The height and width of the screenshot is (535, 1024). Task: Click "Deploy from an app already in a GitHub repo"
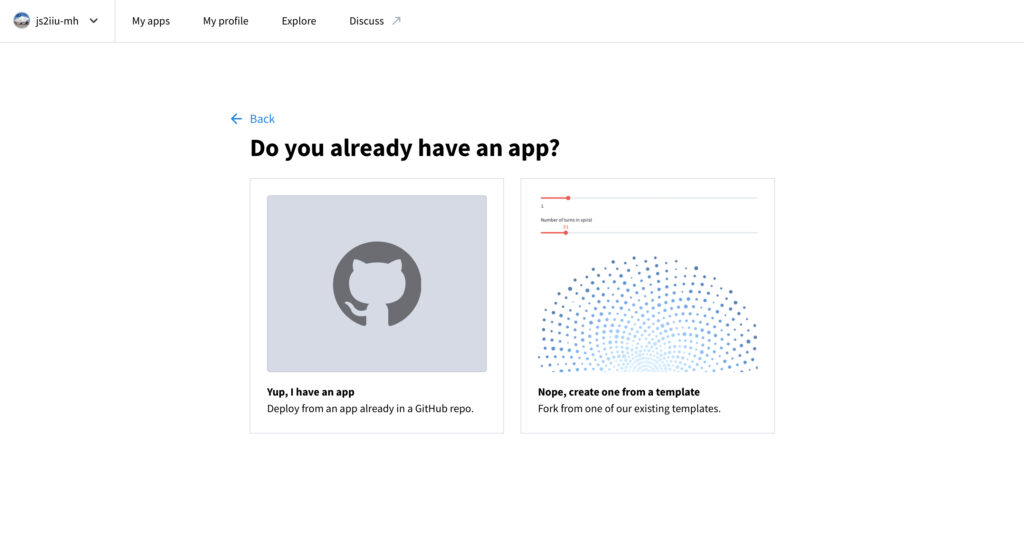coord(370,409)
